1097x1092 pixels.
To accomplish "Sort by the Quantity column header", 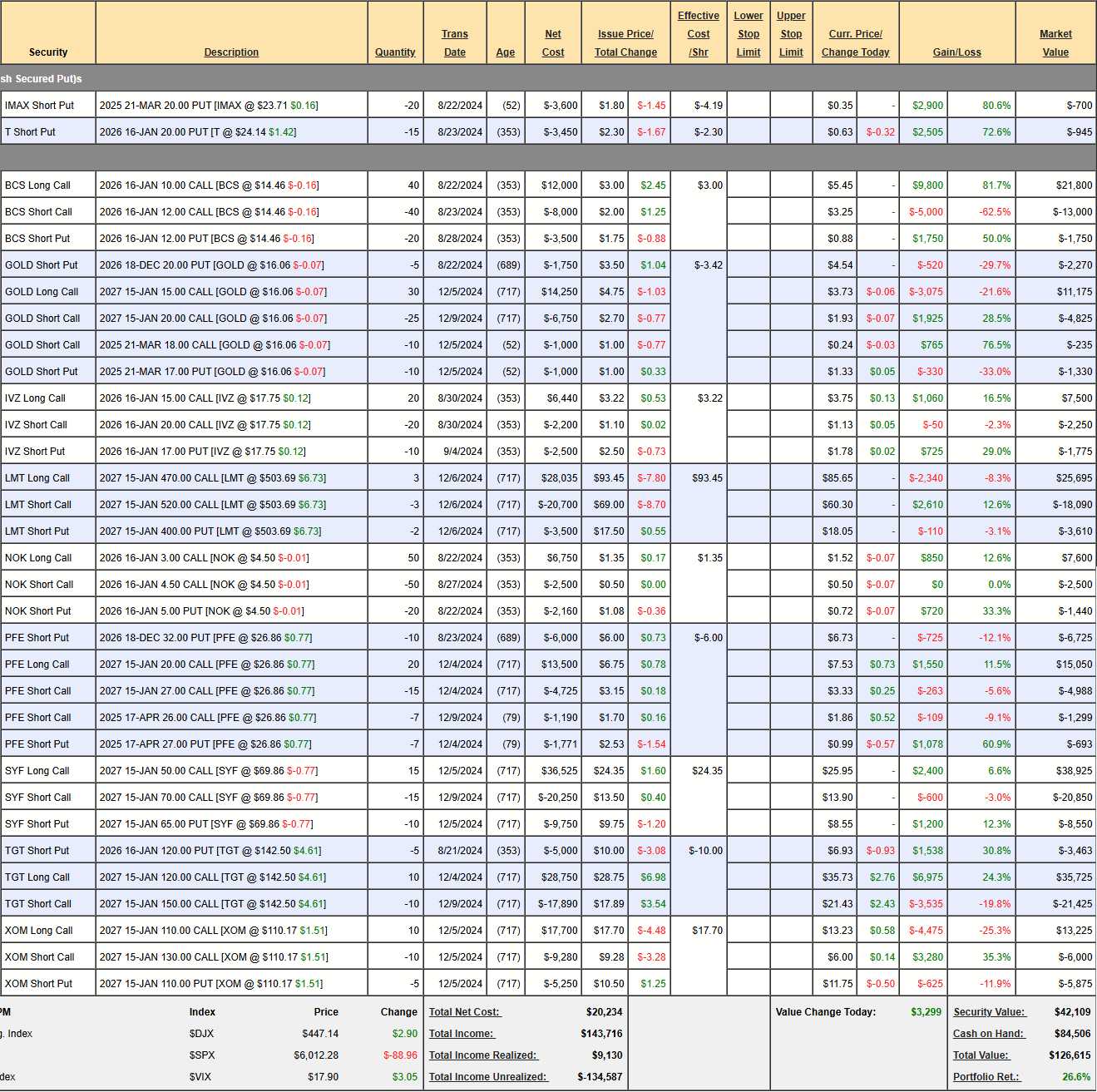I will pyautogui.click(x=394, y=52).
